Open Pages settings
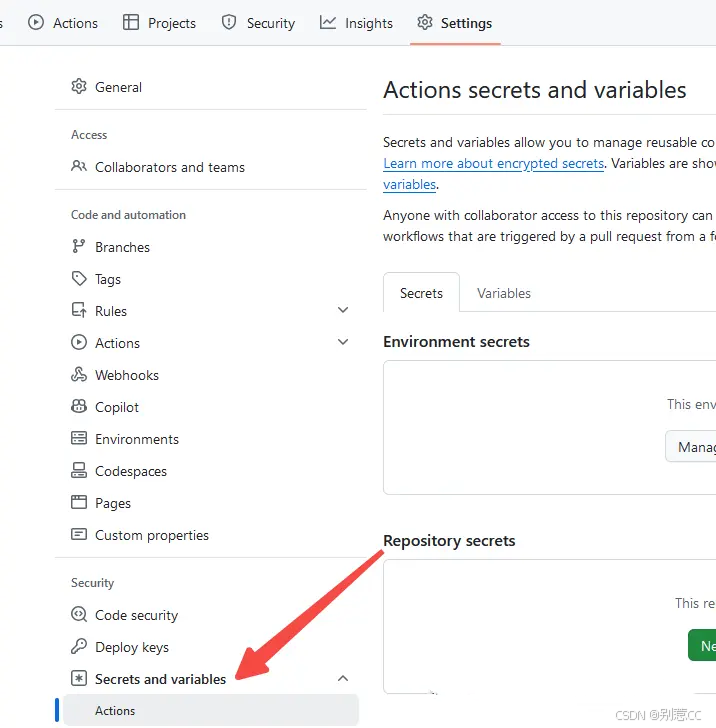The width and height of the screenshot is (716, 728). pos(211,503)
